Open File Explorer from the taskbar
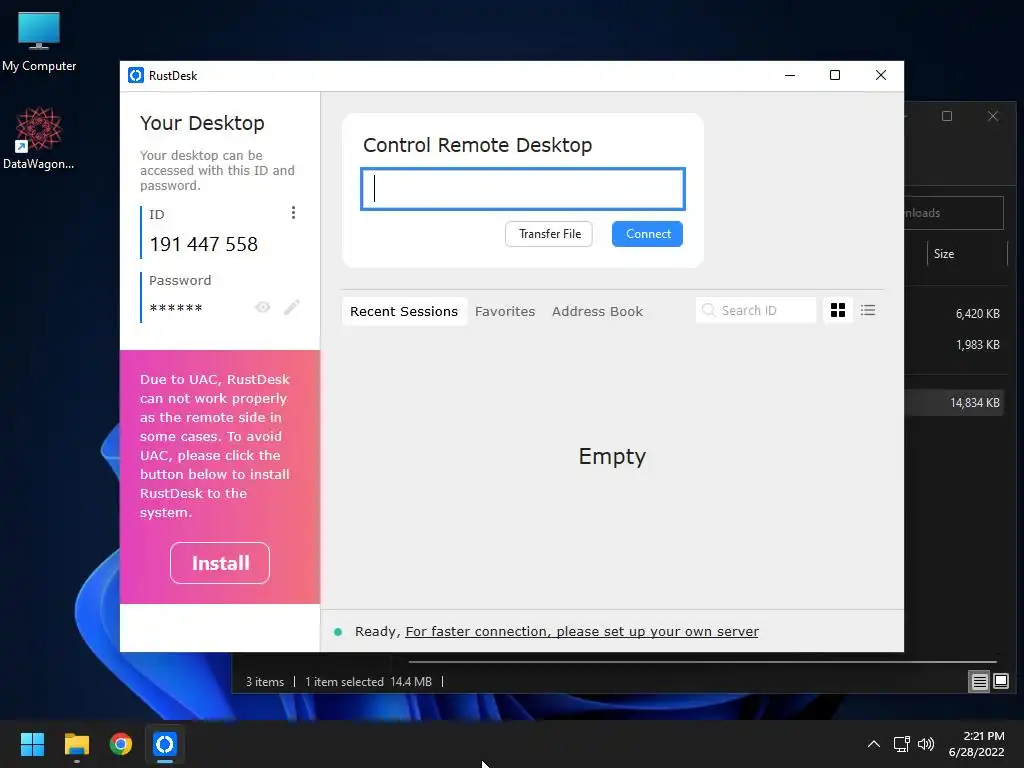This screenshot has height=768, width=1024. 76,744
